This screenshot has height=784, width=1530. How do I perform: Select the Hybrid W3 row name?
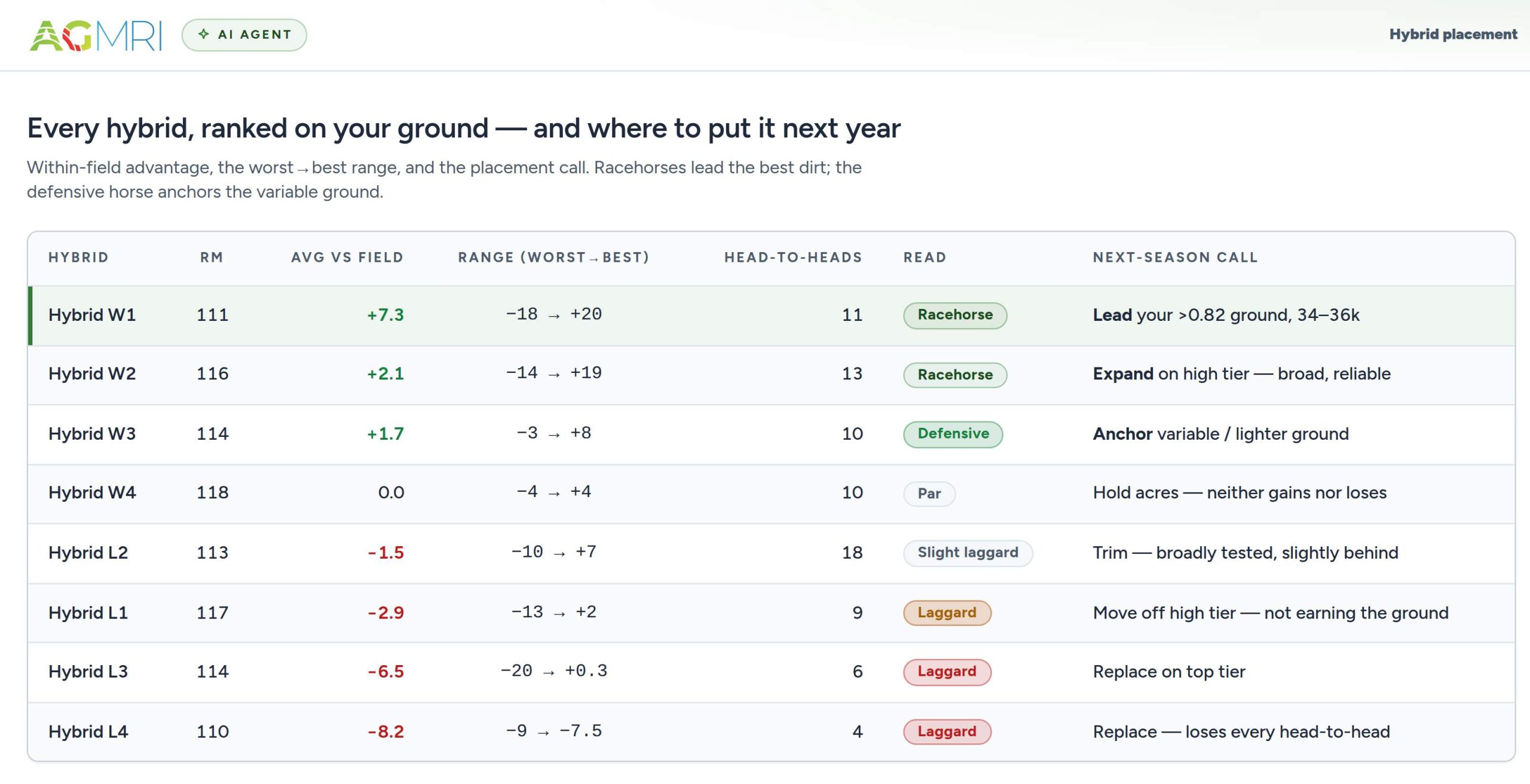(x=92, y=434)
